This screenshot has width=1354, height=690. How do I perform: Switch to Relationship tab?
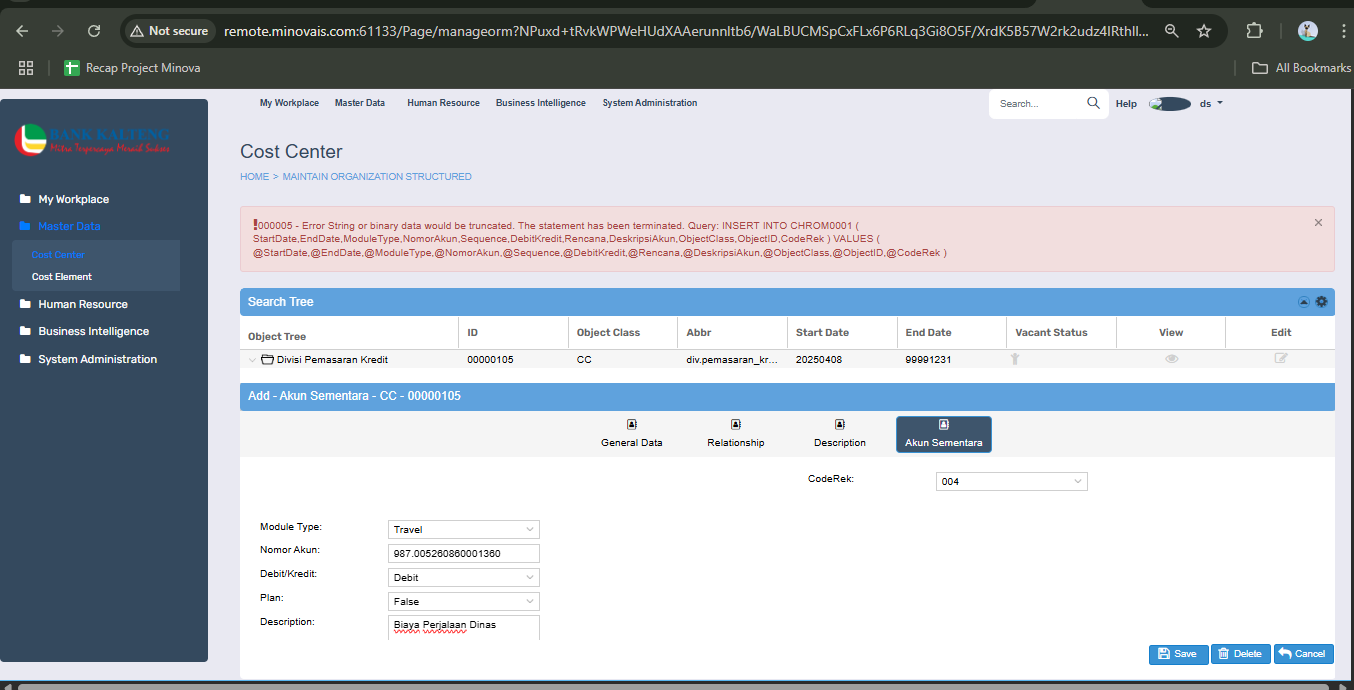click(x=736, y=434)
